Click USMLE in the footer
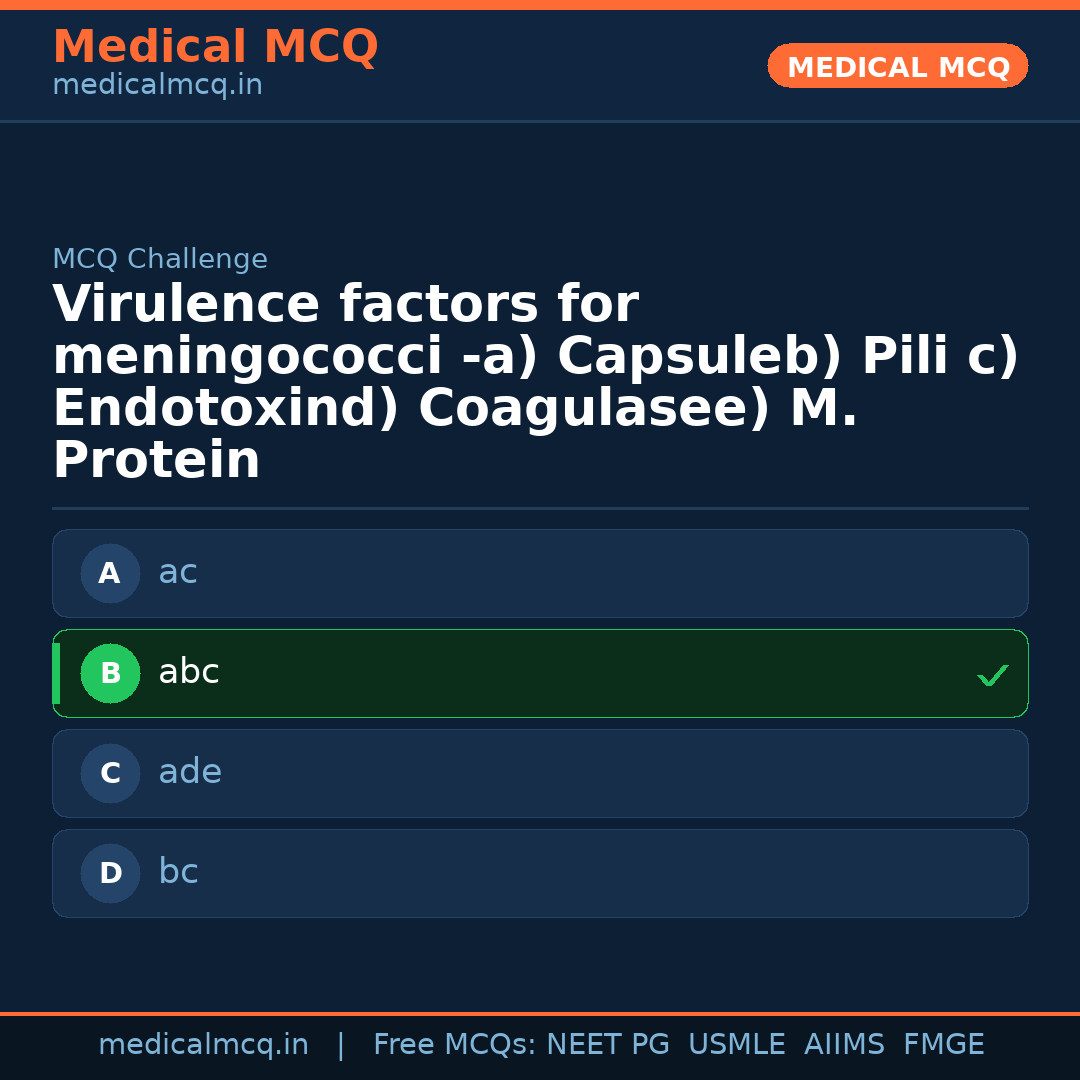The height and width of the screenshot is (1080, 1080). [736, 1045]
